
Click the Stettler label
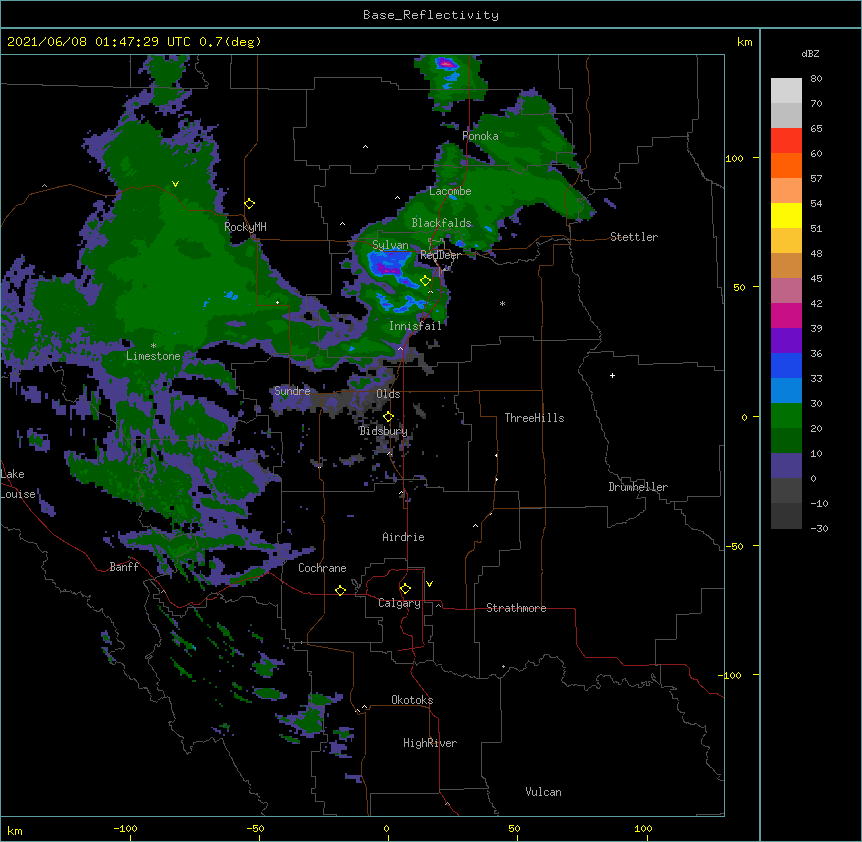coord(634,237)
